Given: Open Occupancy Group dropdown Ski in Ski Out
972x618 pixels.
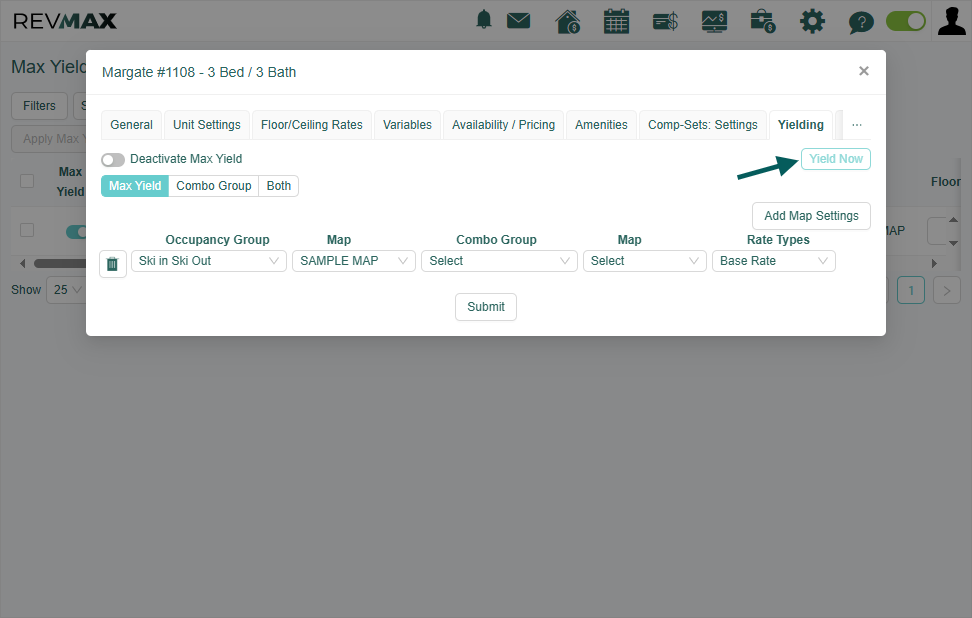Looking at the screenshot, I should [x=209, y=261].
